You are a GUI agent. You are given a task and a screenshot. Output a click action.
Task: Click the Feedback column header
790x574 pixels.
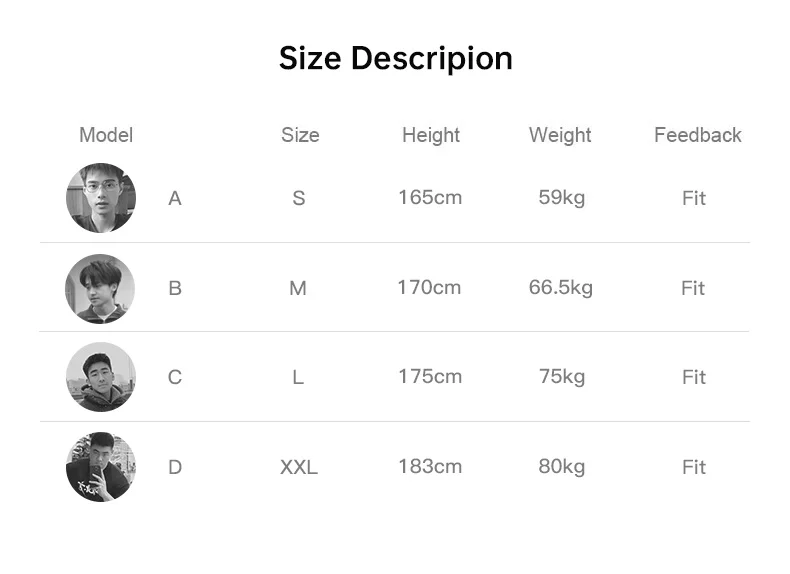698,135
